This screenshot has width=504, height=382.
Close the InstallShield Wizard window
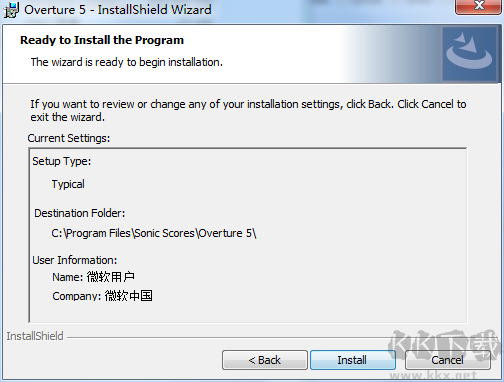click(x=479, y=6)
